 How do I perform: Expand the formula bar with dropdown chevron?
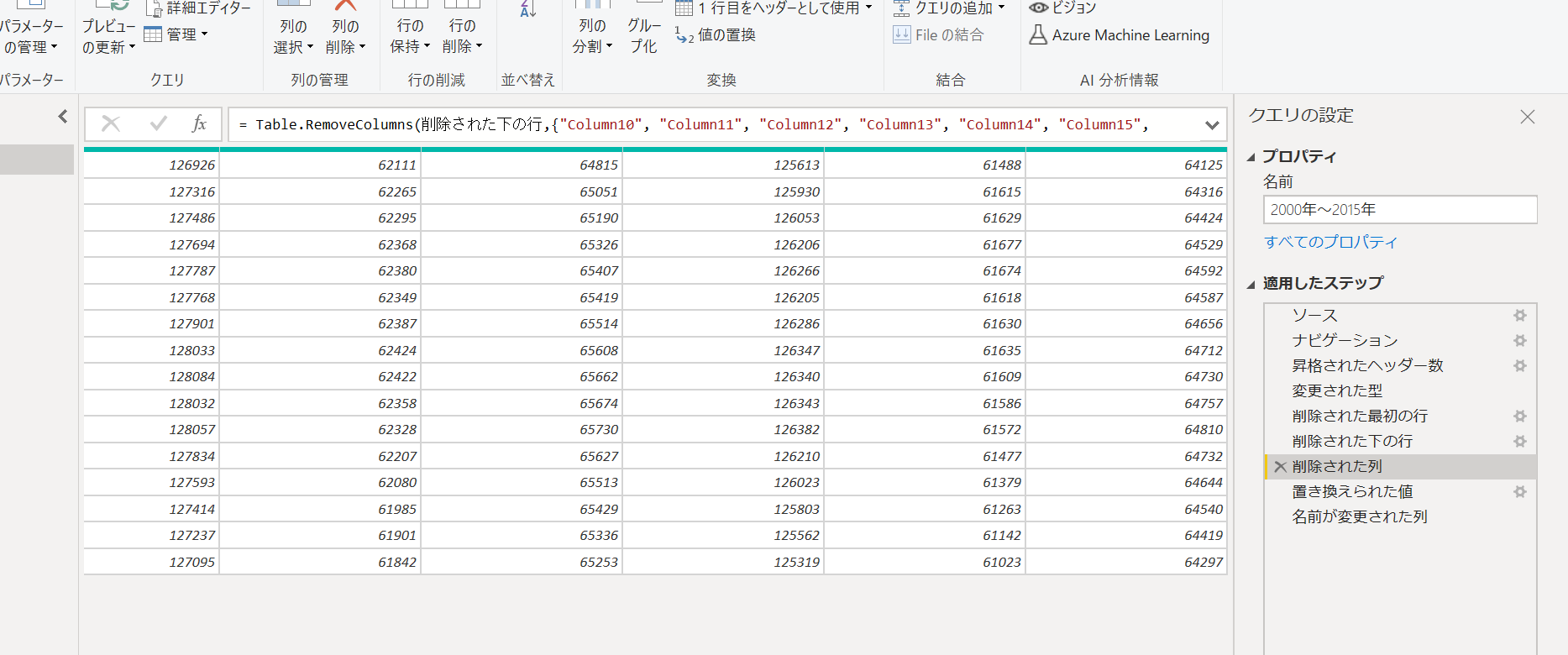[1211, 125]
